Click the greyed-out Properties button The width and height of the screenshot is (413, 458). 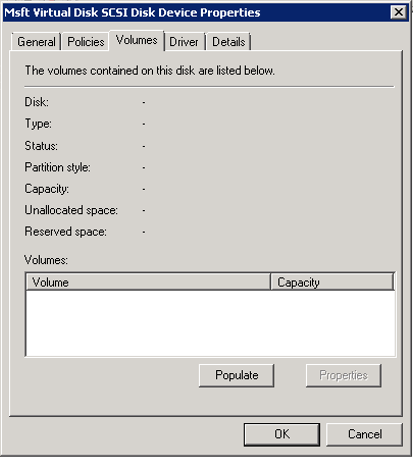coord(343,375)
